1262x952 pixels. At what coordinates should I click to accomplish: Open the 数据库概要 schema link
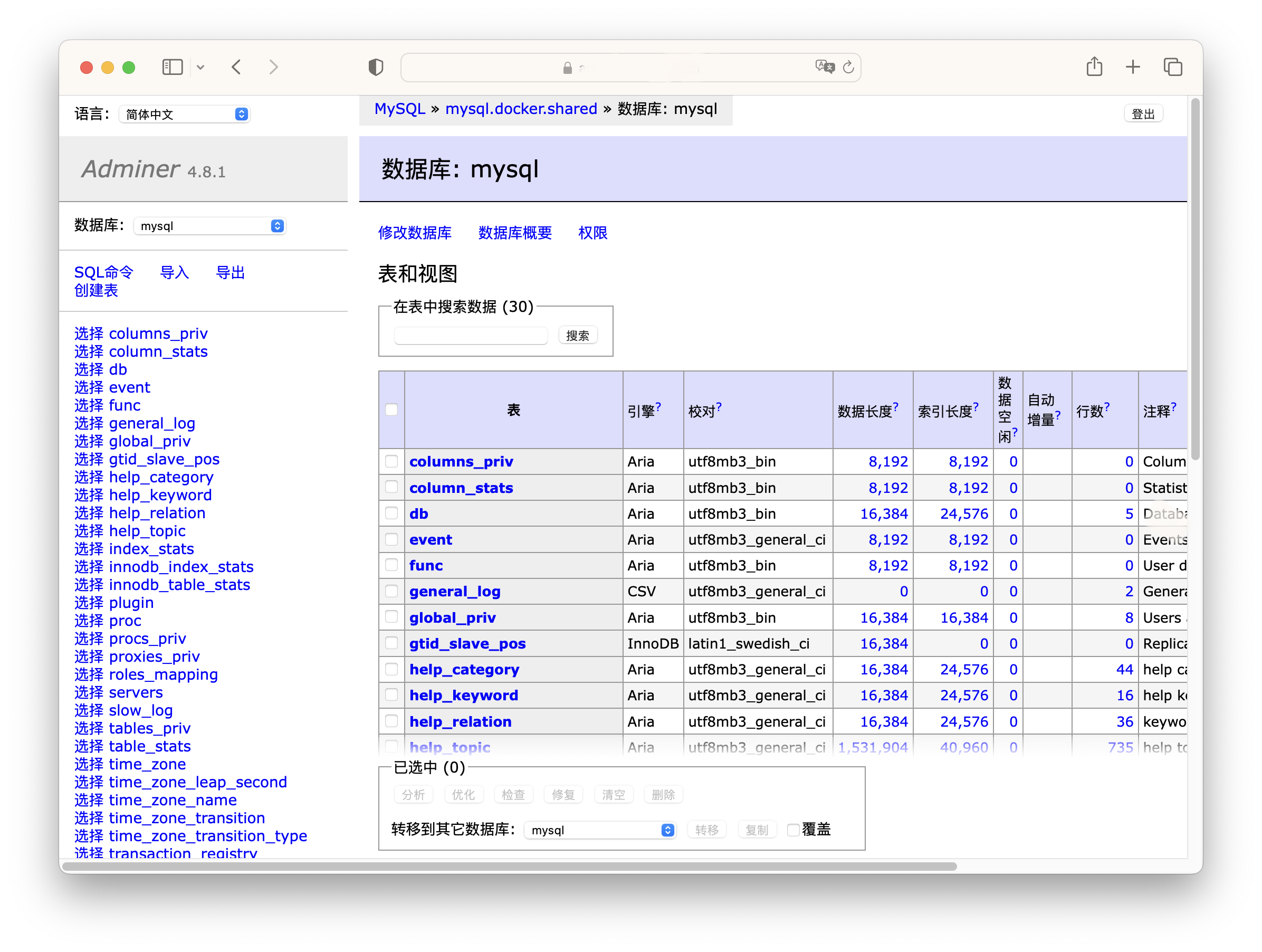[514, 233]
